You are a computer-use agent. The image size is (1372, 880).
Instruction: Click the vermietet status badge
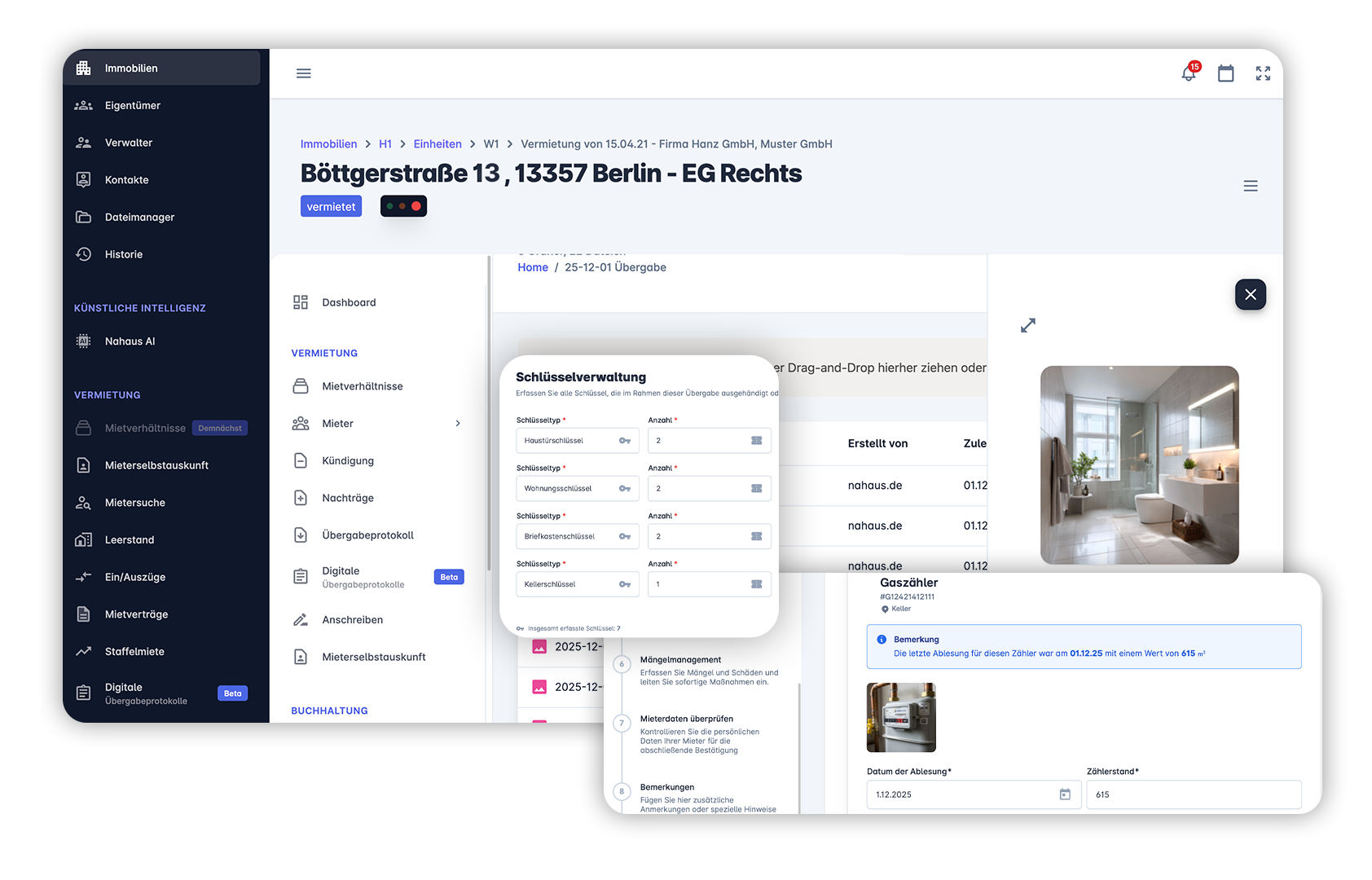[331, 207]
